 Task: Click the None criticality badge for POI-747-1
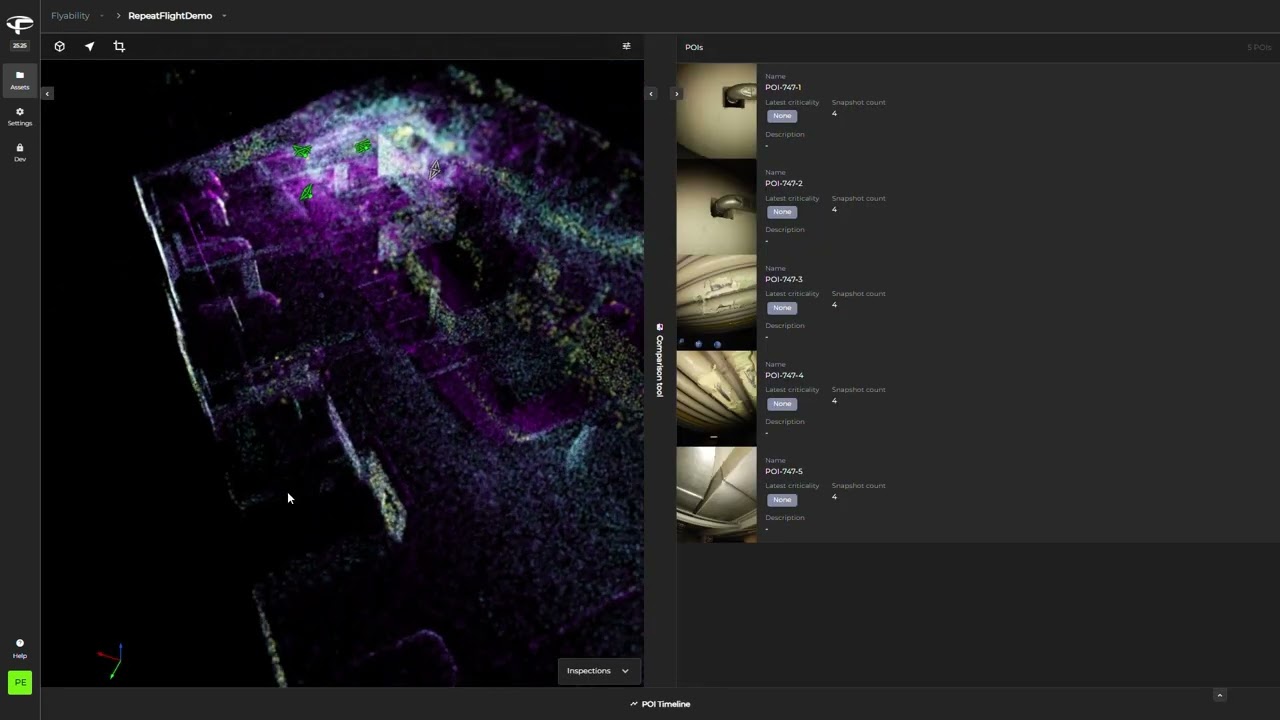[782, 116]
